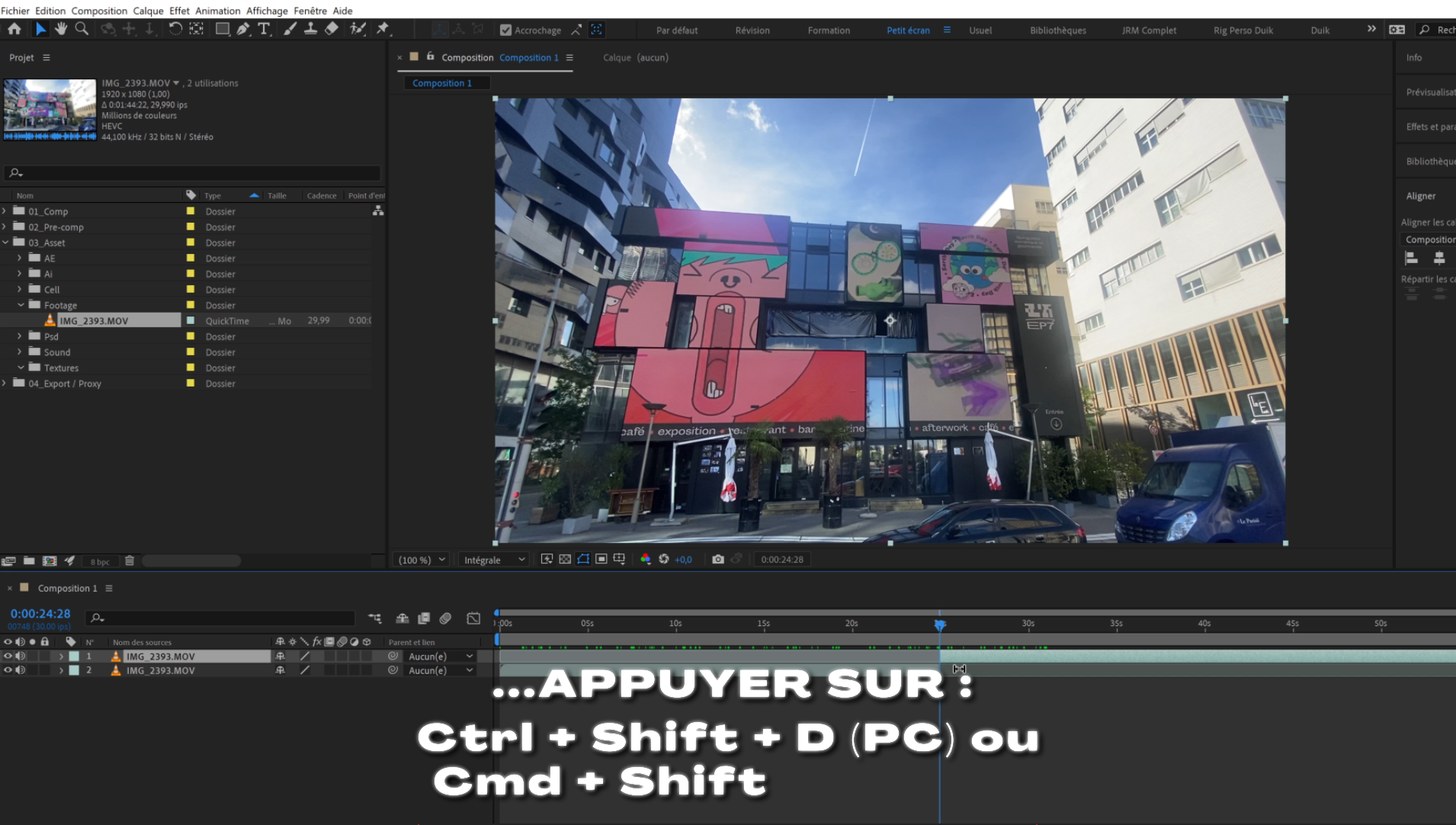
Task: Switch to the Rig Perso Duik workspace
Action: (x=1243, y=30)
